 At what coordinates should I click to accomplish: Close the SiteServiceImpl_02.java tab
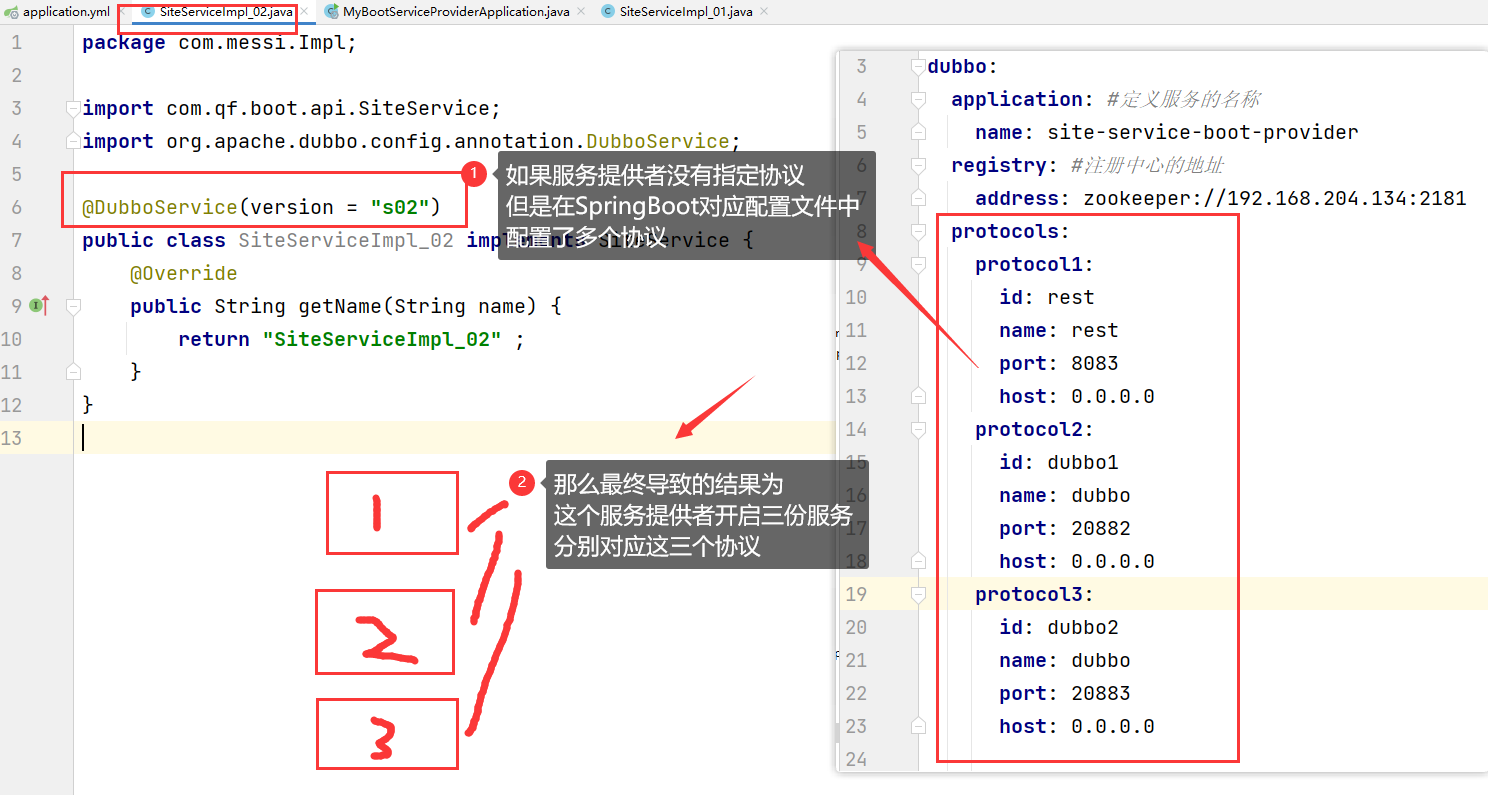click(x=305, y=12)
